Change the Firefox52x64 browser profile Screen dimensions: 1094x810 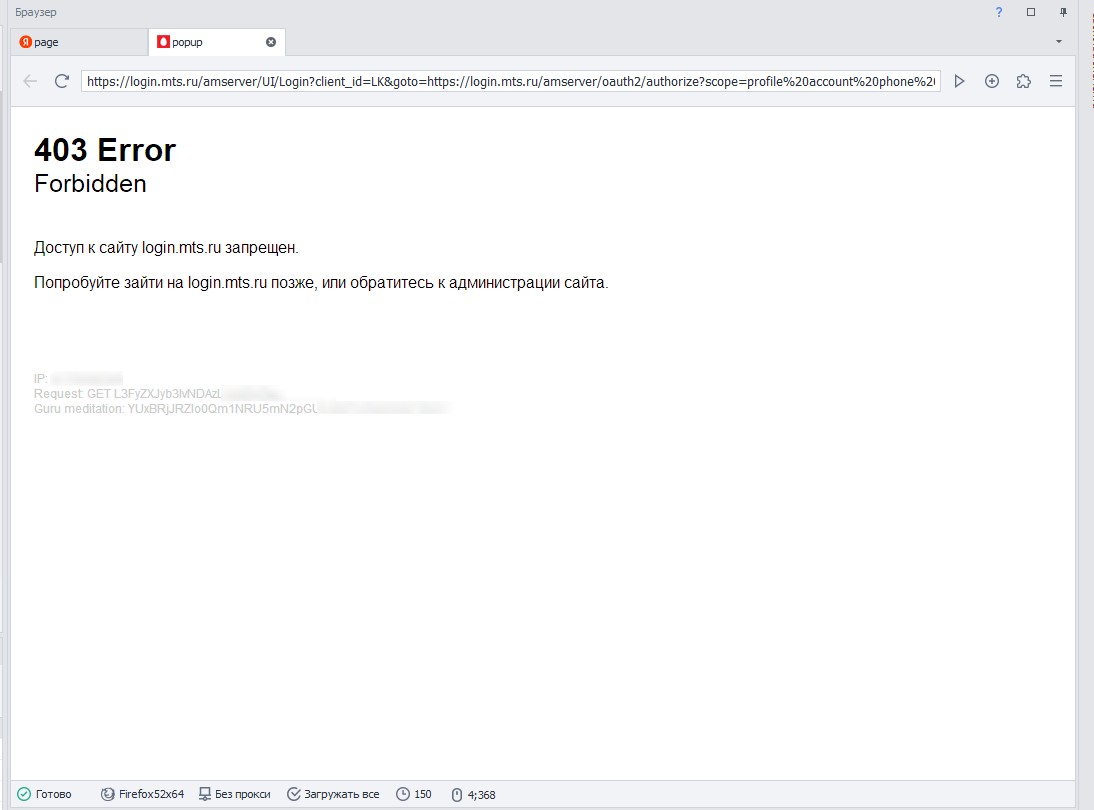point(142,794)
